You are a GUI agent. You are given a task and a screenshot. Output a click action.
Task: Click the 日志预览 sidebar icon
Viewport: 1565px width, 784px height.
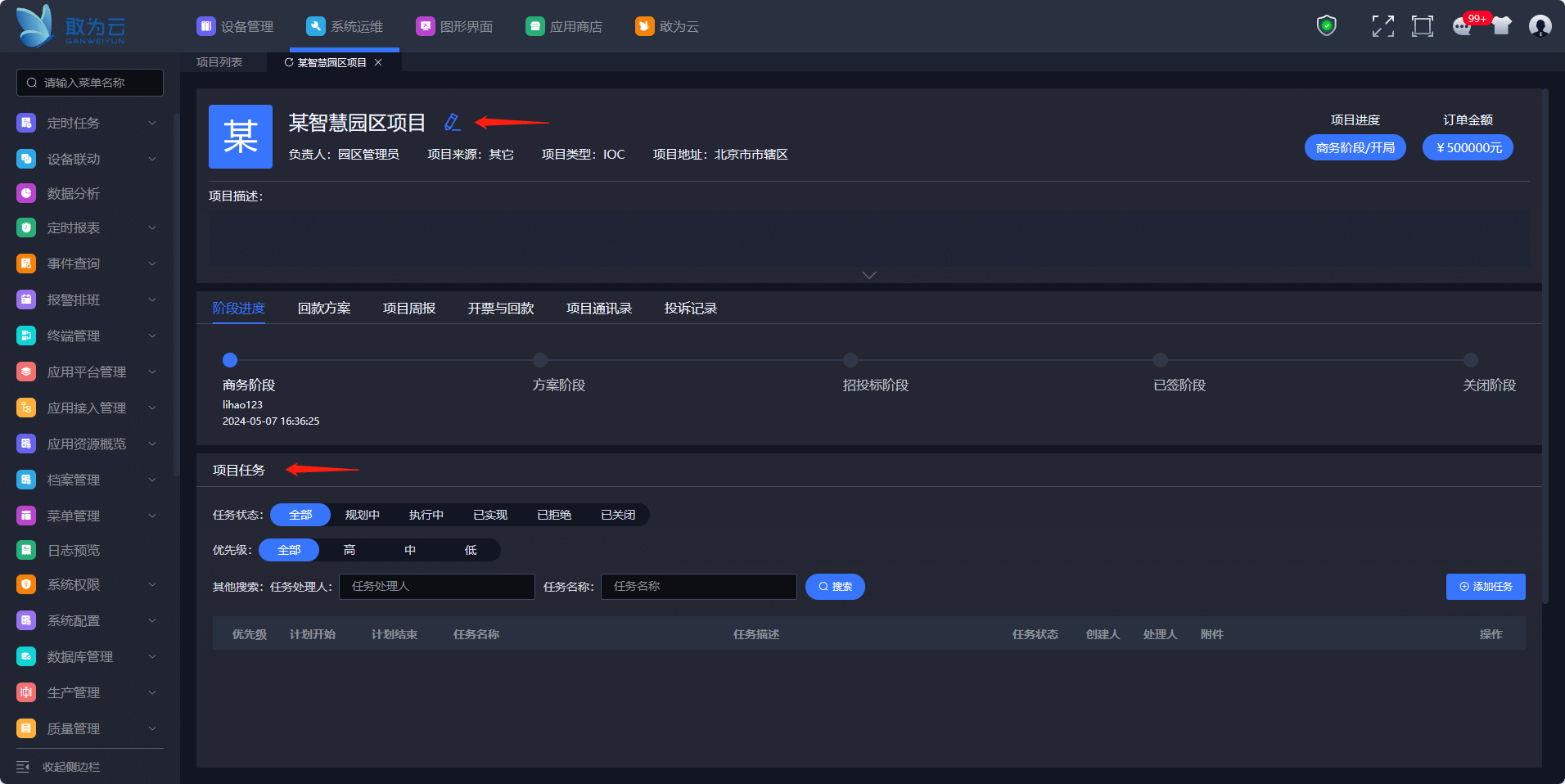point(26,551)
